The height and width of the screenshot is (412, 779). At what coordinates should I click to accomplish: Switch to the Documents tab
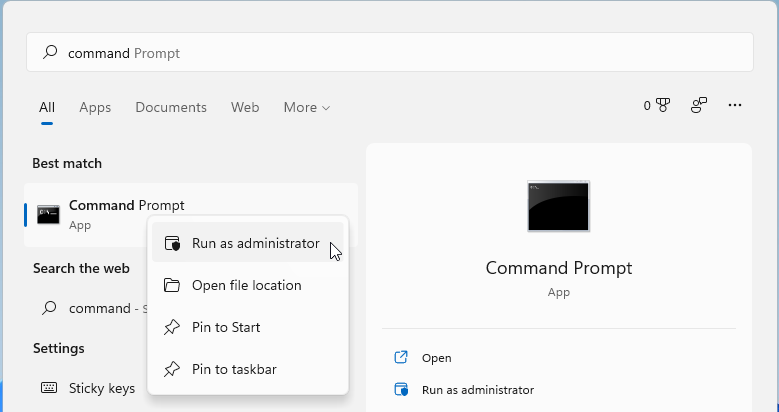[171, 107]
